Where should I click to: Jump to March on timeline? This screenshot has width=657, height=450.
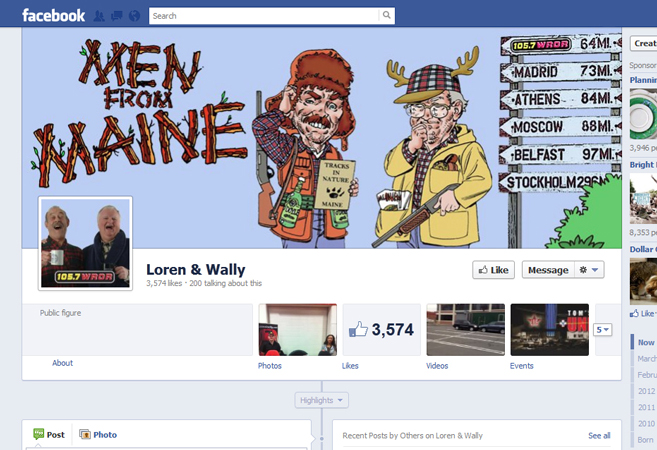(647, 359)
